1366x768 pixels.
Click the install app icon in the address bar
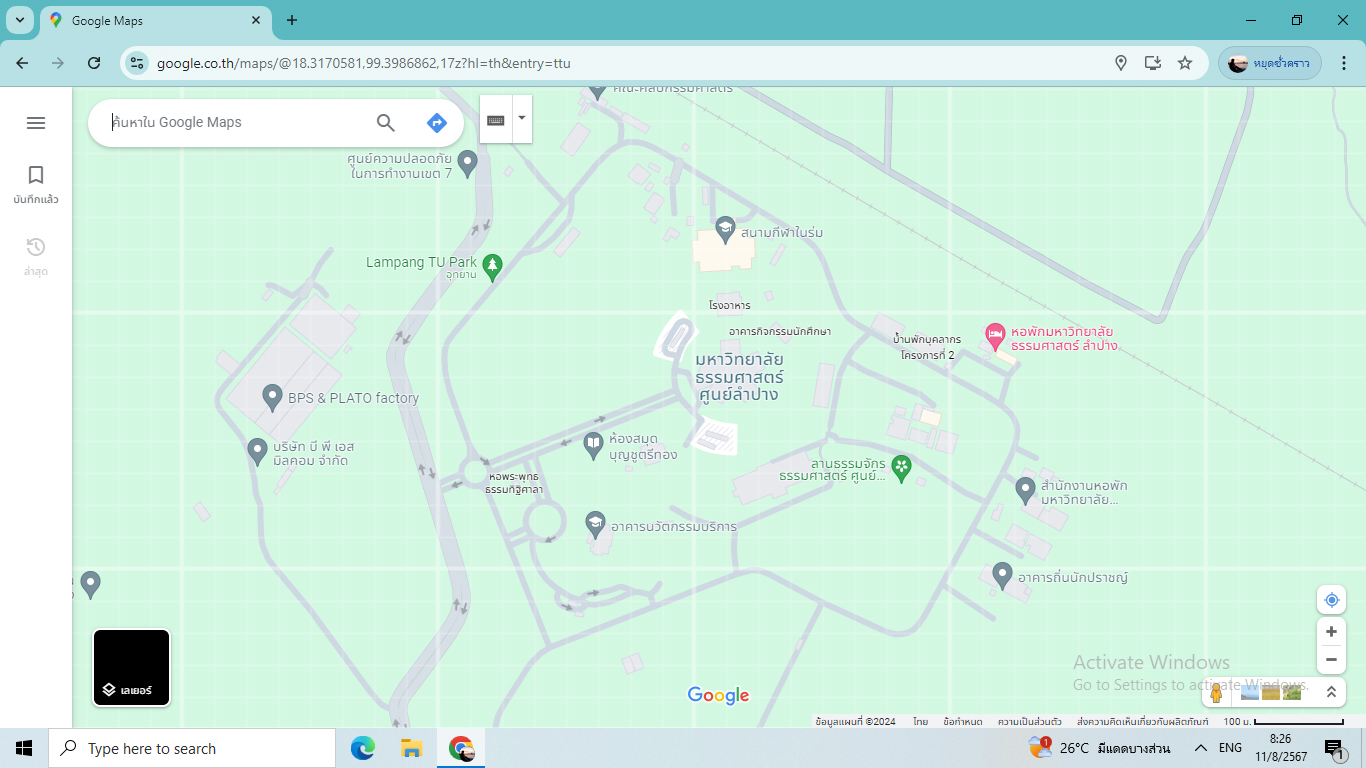1153,63
